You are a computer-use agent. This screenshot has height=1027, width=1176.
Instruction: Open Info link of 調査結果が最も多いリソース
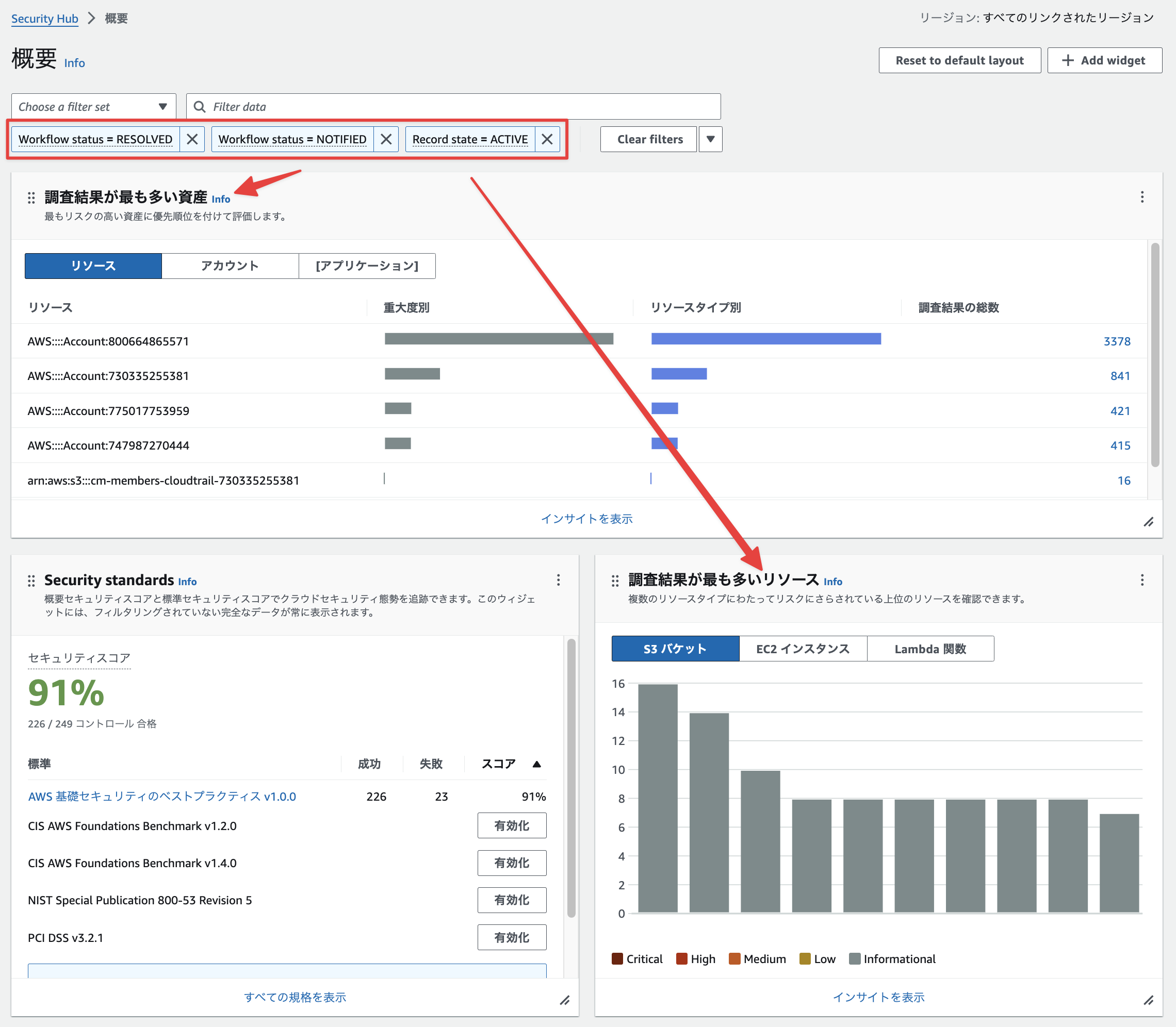(833, 582)
